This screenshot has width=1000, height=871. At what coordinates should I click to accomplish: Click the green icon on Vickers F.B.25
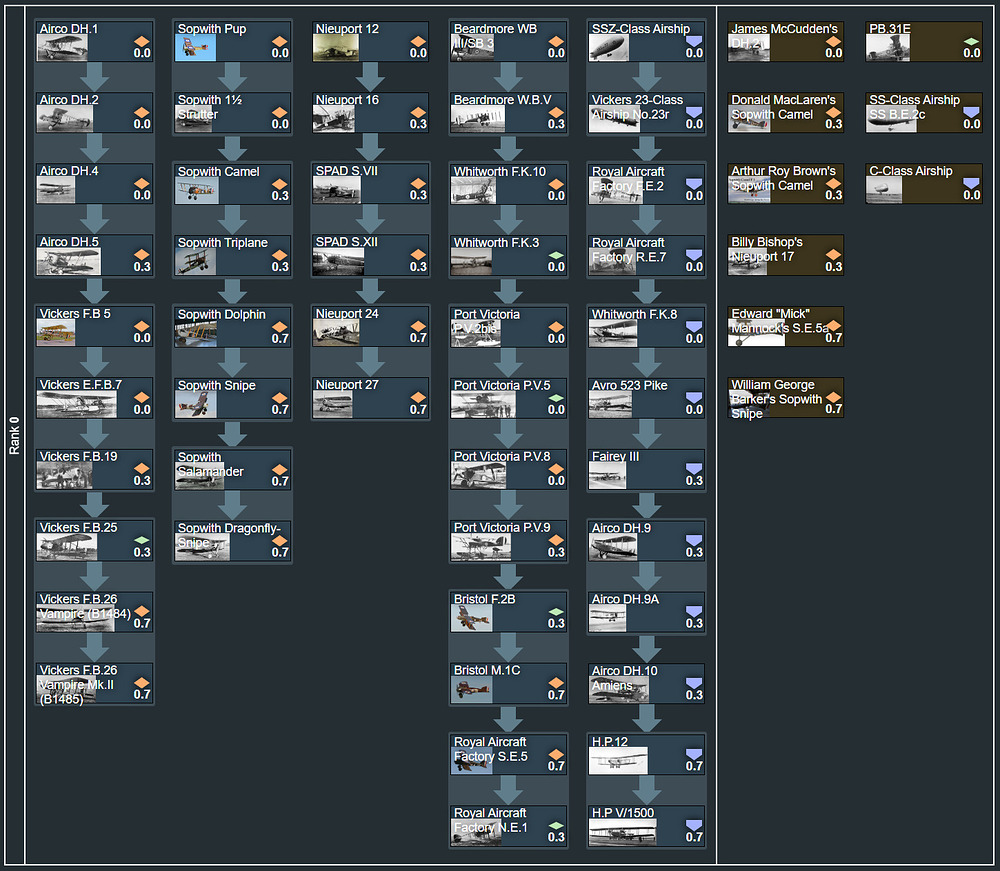coord(141,540)
